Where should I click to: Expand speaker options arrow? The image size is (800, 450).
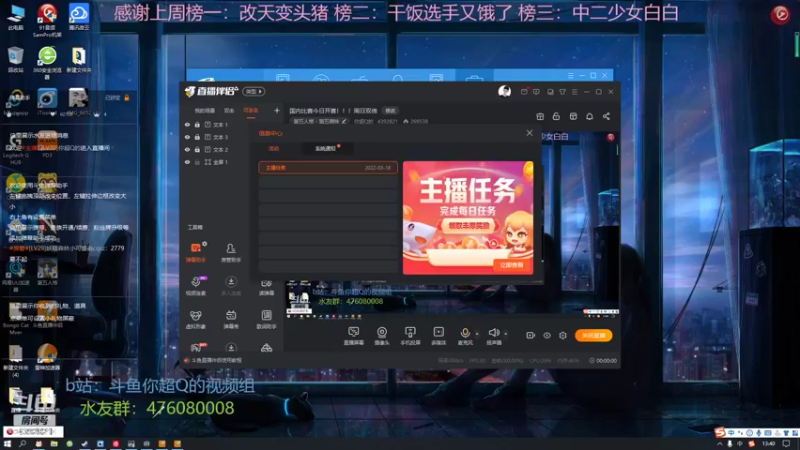tap(506, 334)
